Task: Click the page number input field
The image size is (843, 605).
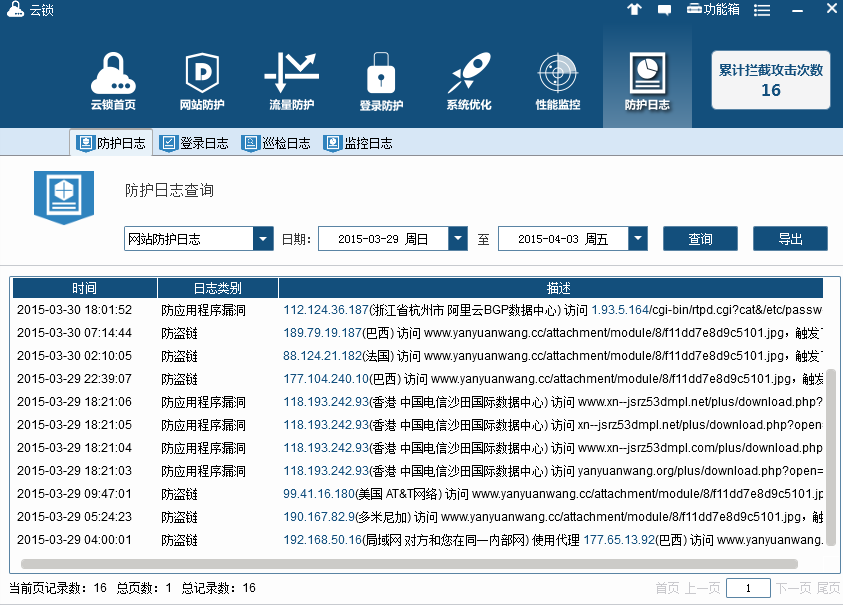Action: coord(748,588)
